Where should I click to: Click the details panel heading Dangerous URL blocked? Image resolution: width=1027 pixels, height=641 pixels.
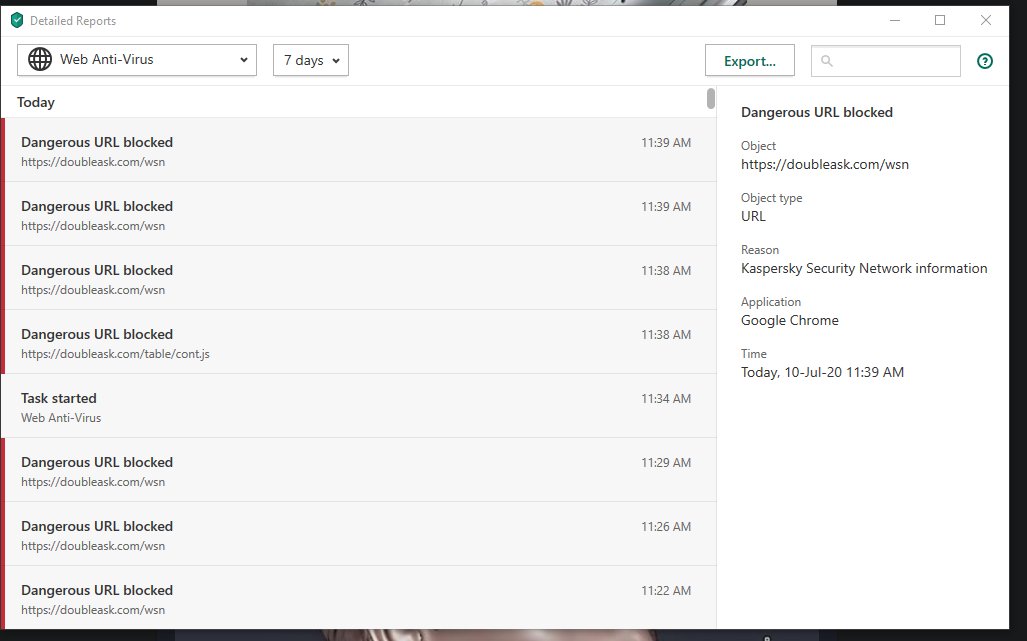(x=817, y=113)
